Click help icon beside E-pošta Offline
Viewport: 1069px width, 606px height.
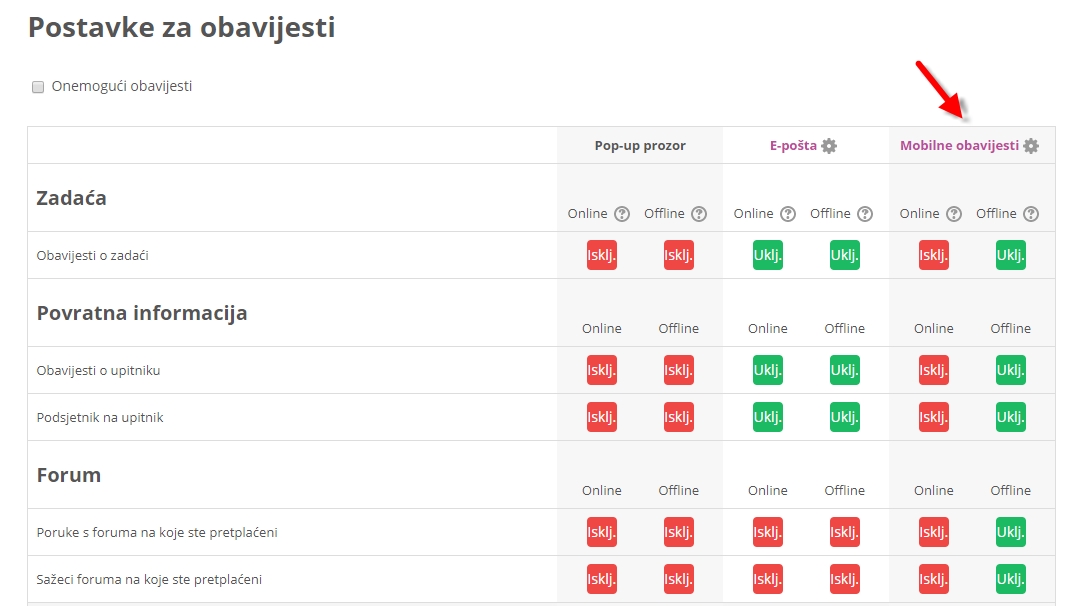pyautogui.click(x=865, y=214)
